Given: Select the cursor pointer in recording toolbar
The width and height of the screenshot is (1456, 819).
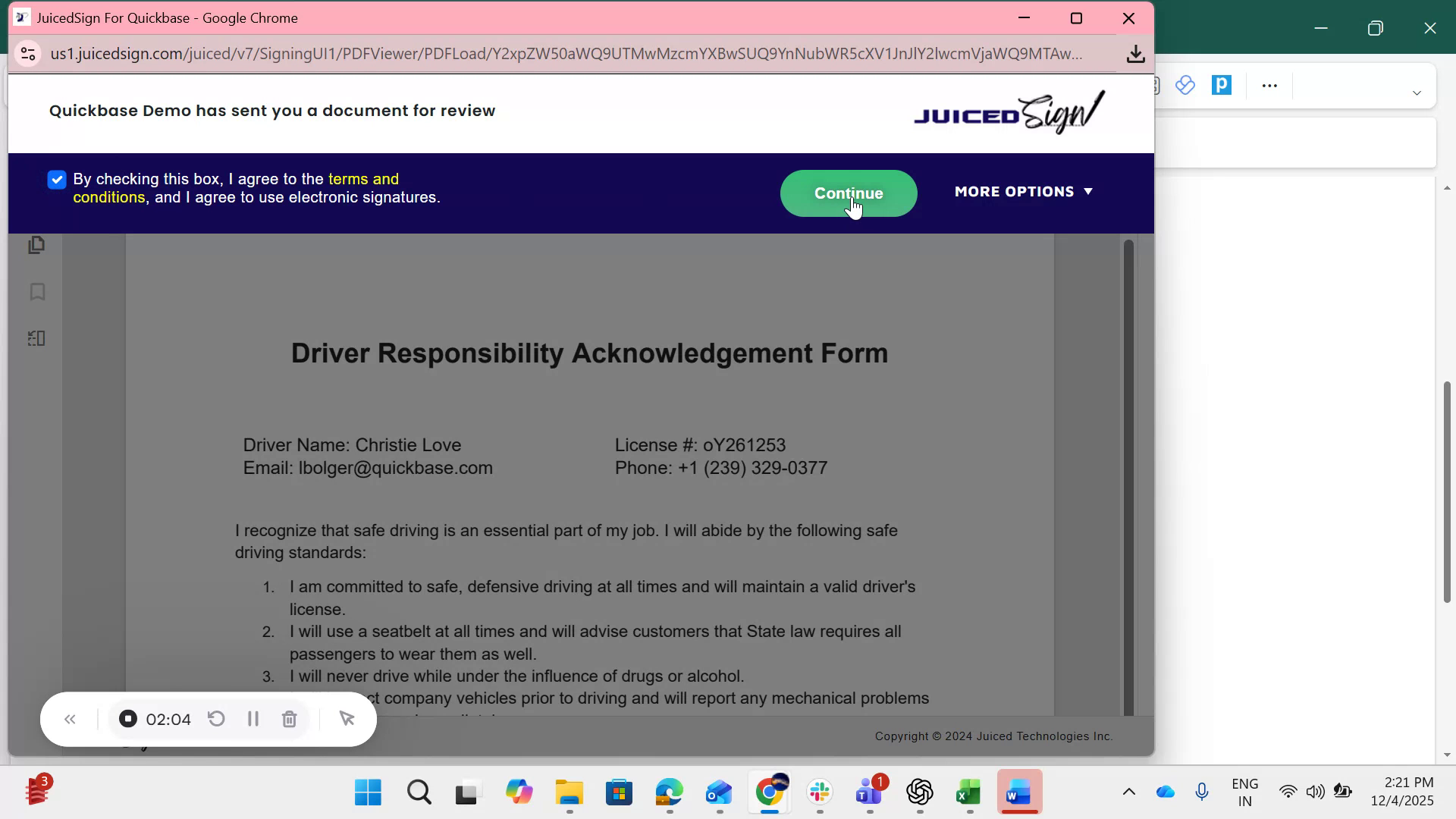Looking at the screenshot, I should 347,719.
